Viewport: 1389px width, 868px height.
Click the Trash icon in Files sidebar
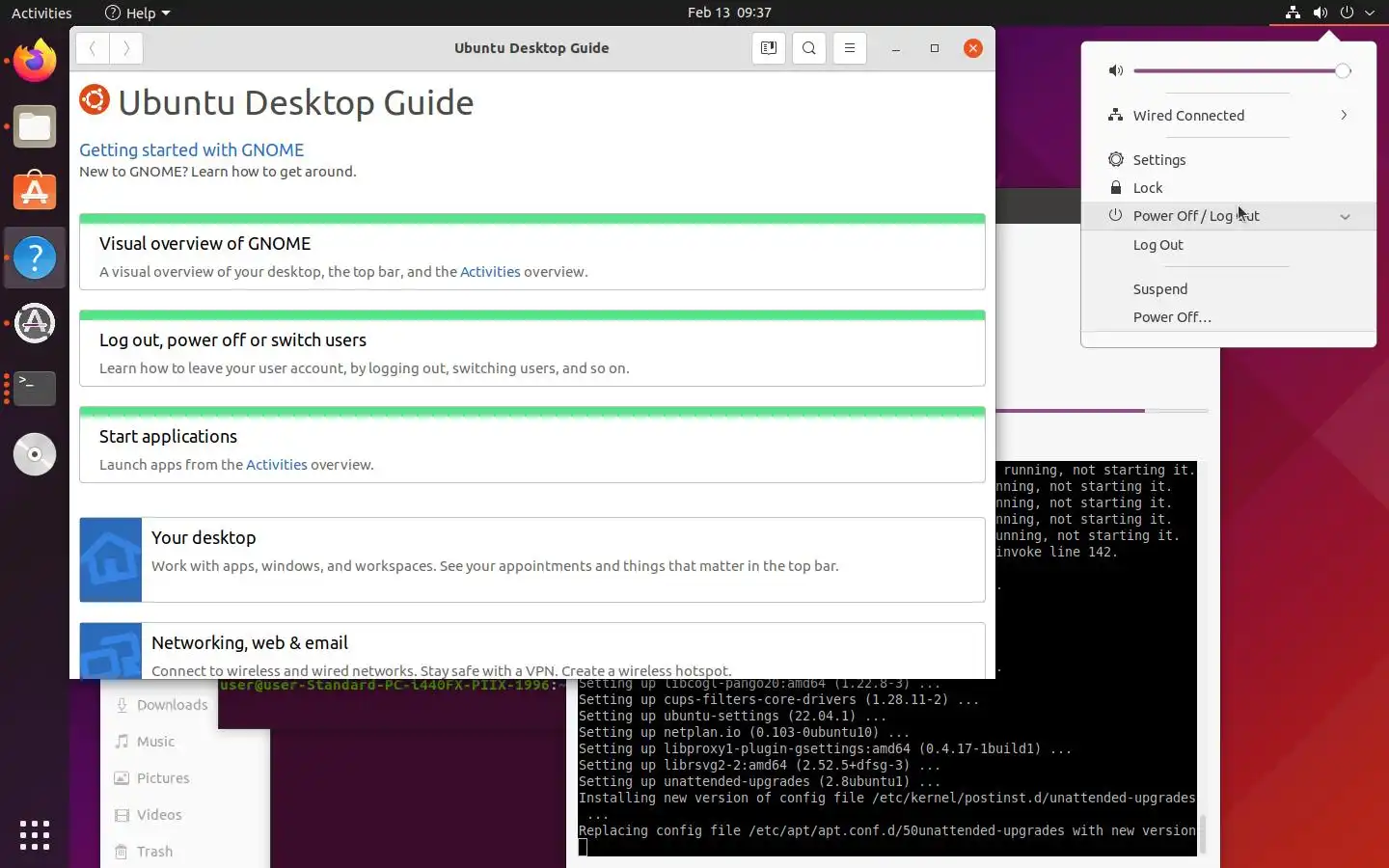click(122, 852)
